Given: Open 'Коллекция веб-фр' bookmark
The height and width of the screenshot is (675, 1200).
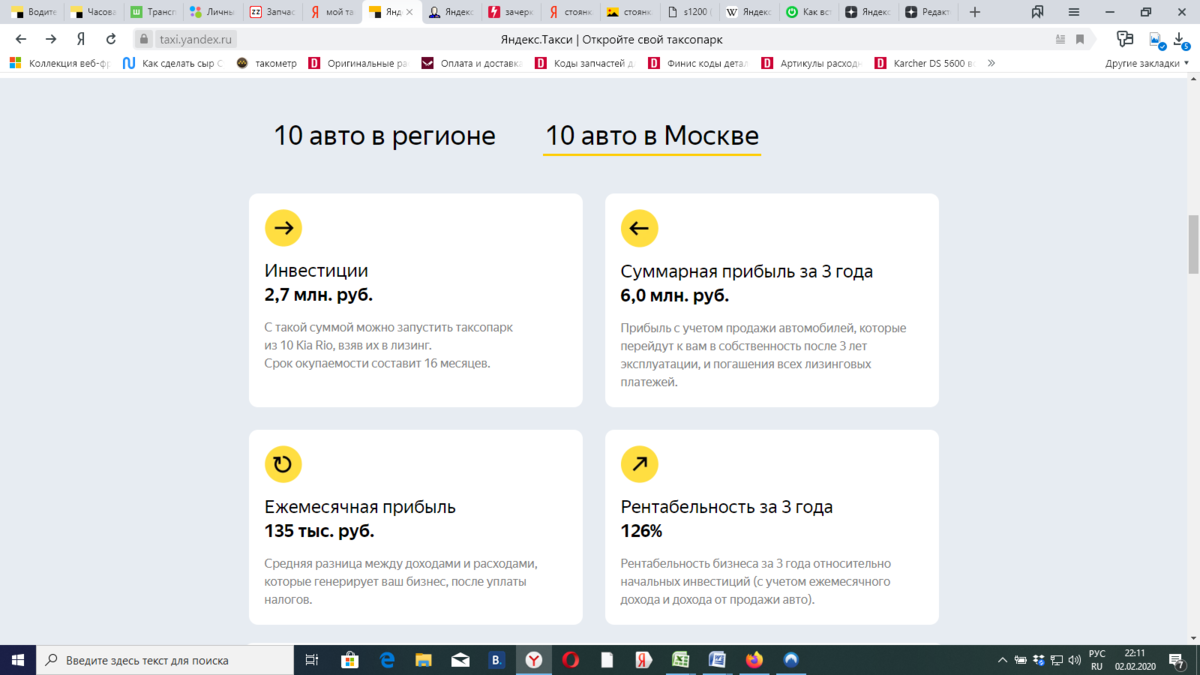Looking at the screenshot, I should coord(60,63).
